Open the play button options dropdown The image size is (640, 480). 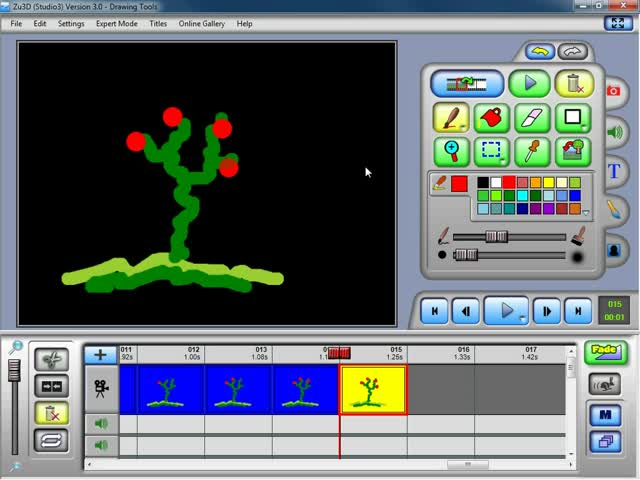522,319
